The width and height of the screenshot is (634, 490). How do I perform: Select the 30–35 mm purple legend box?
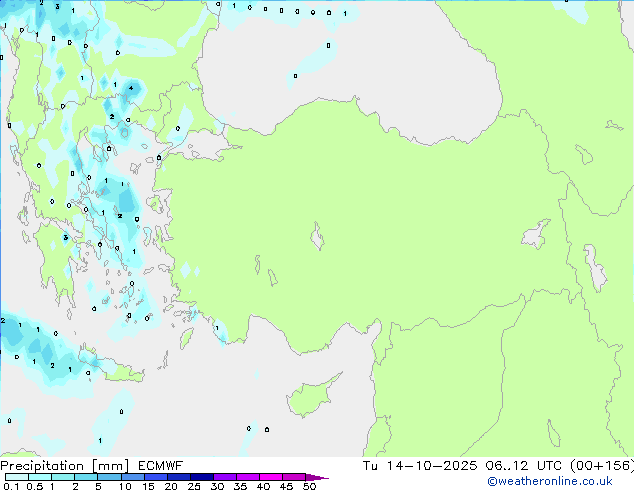(x=224, y=477)
